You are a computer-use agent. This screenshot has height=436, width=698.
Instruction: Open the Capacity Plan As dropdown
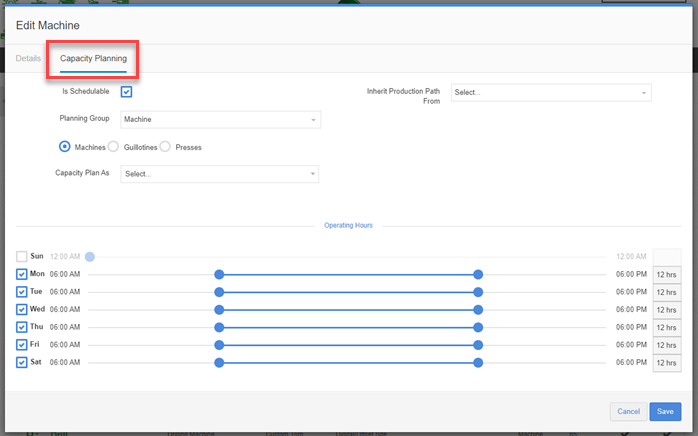(219, 174)
